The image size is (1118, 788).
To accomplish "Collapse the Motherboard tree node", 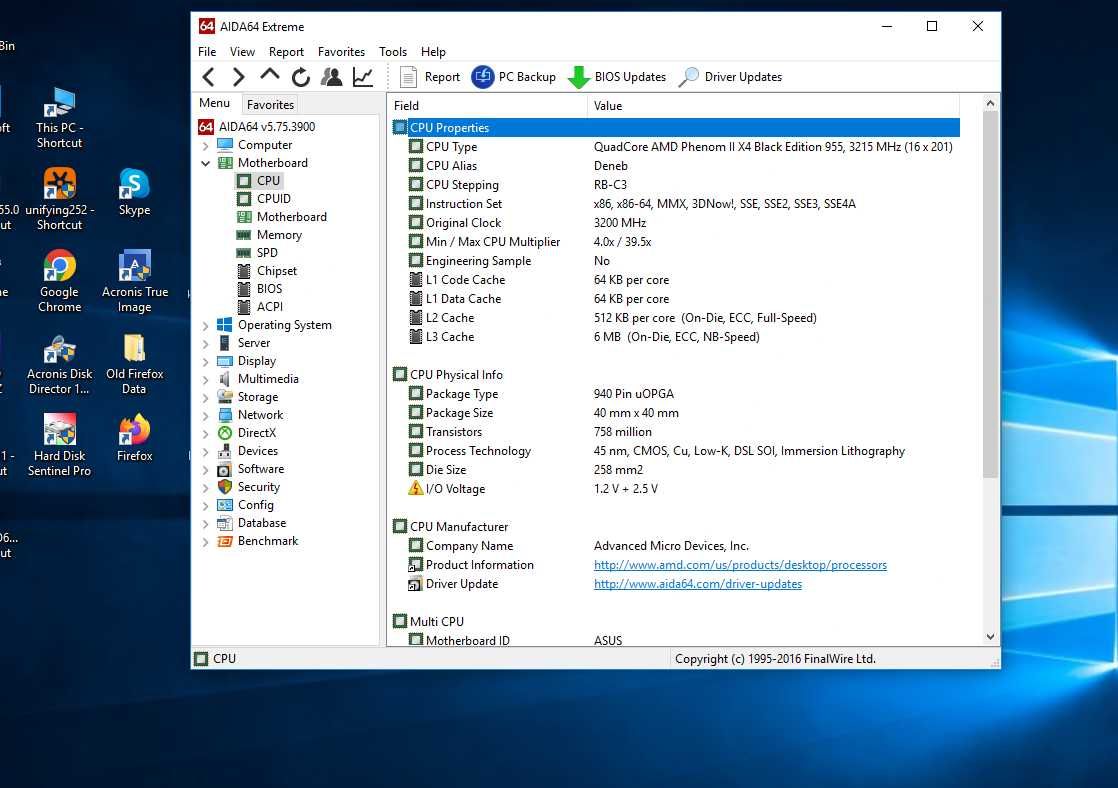I will pyautogui.click(x=205, y=163).
